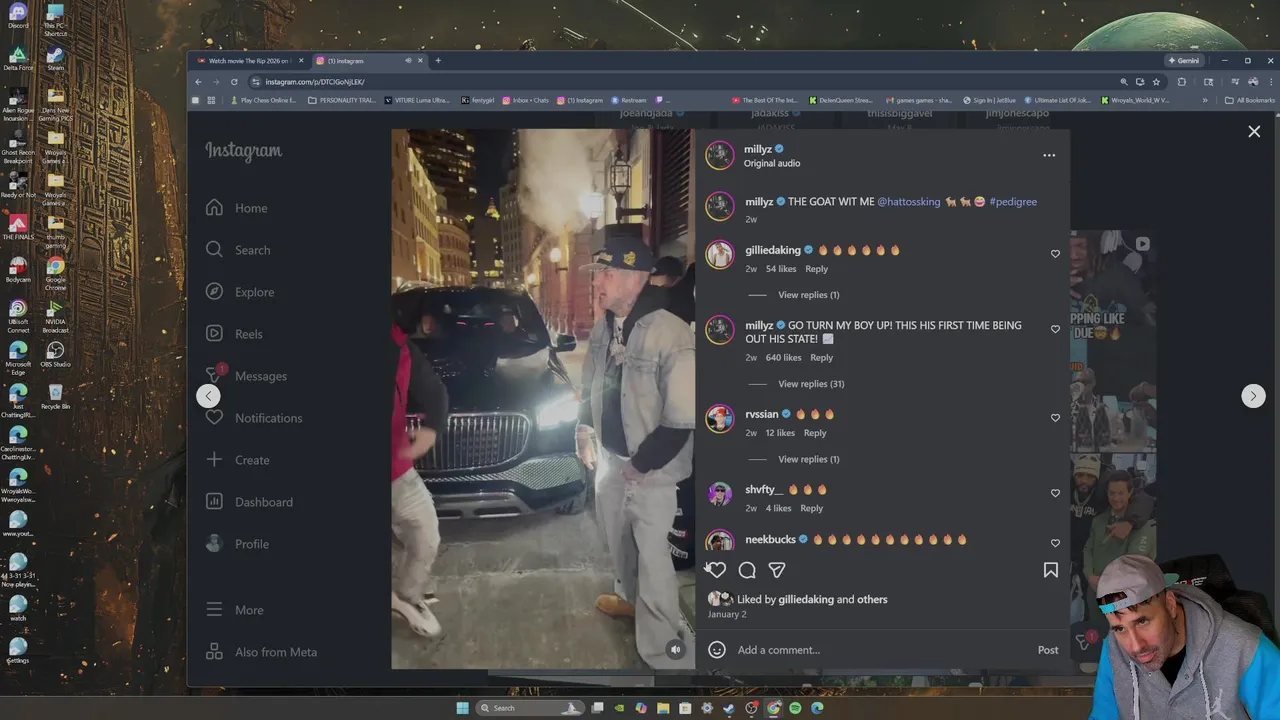Viewport: 1280px width, 720px height.
Task: Click the Post comment button
Action: [x=1048, y=650]
